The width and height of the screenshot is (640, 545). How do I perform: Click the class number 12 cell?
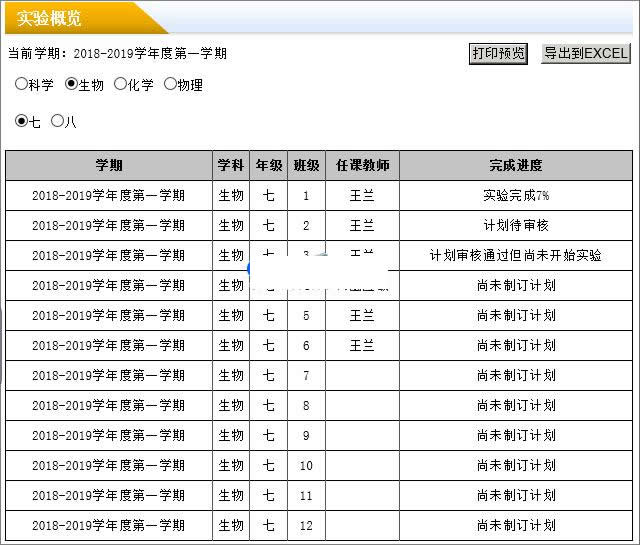click(307, 525)
